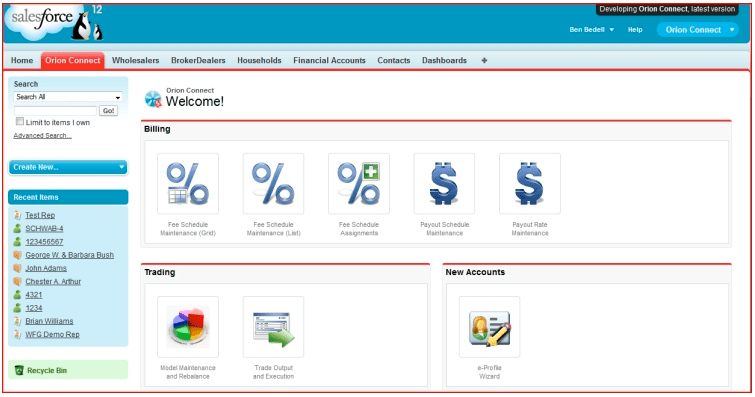755x397 pixels.
Task: Add a tab with the plus icon
Action: [484, 60]
